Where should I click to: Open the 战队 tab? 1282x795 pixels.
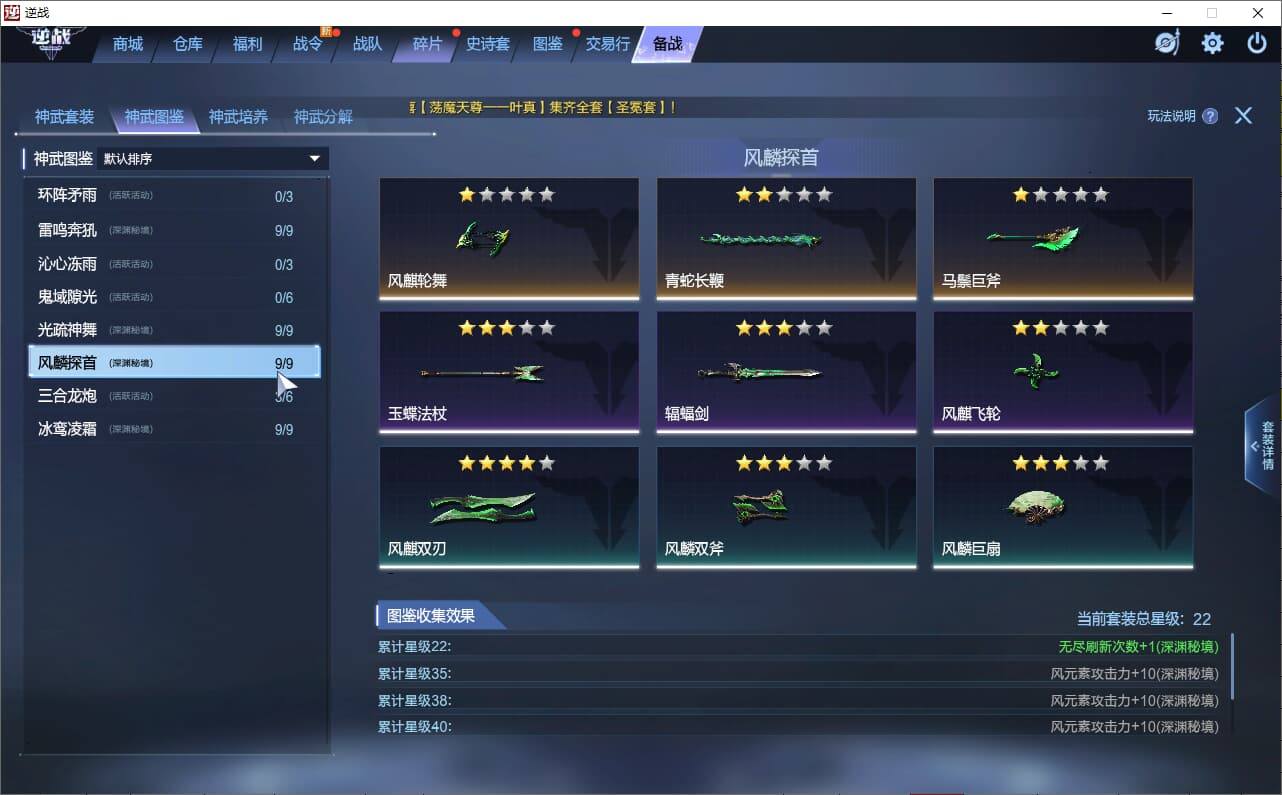coord(368,44)
